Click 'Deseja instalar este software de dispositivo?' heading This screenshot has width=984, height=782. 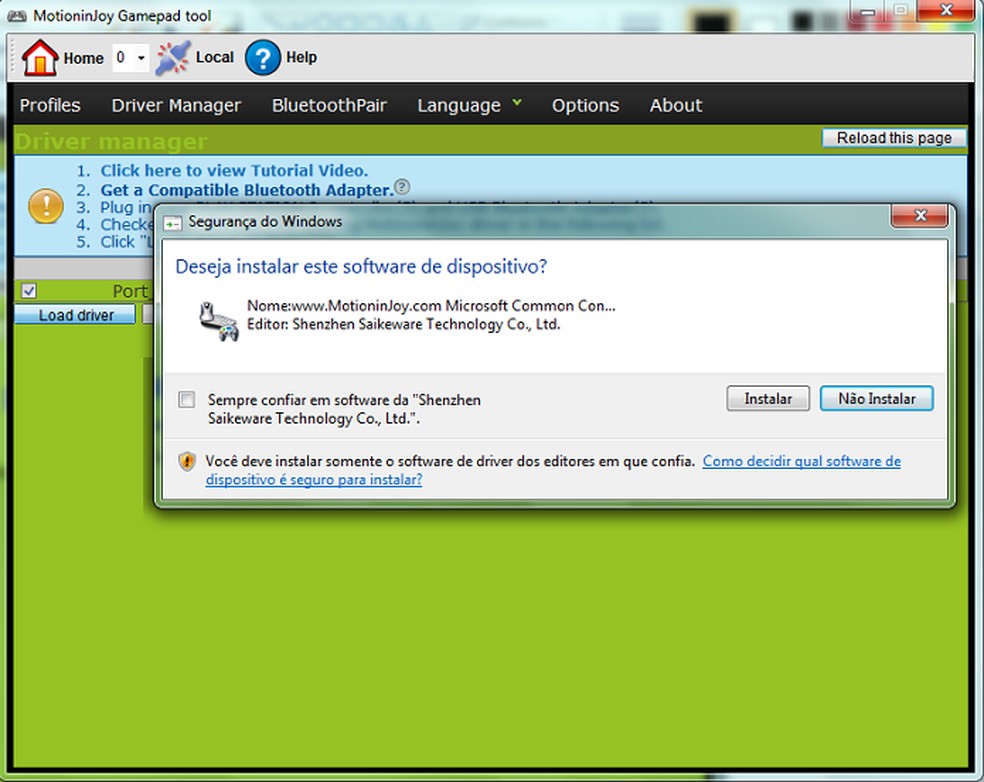361,267
